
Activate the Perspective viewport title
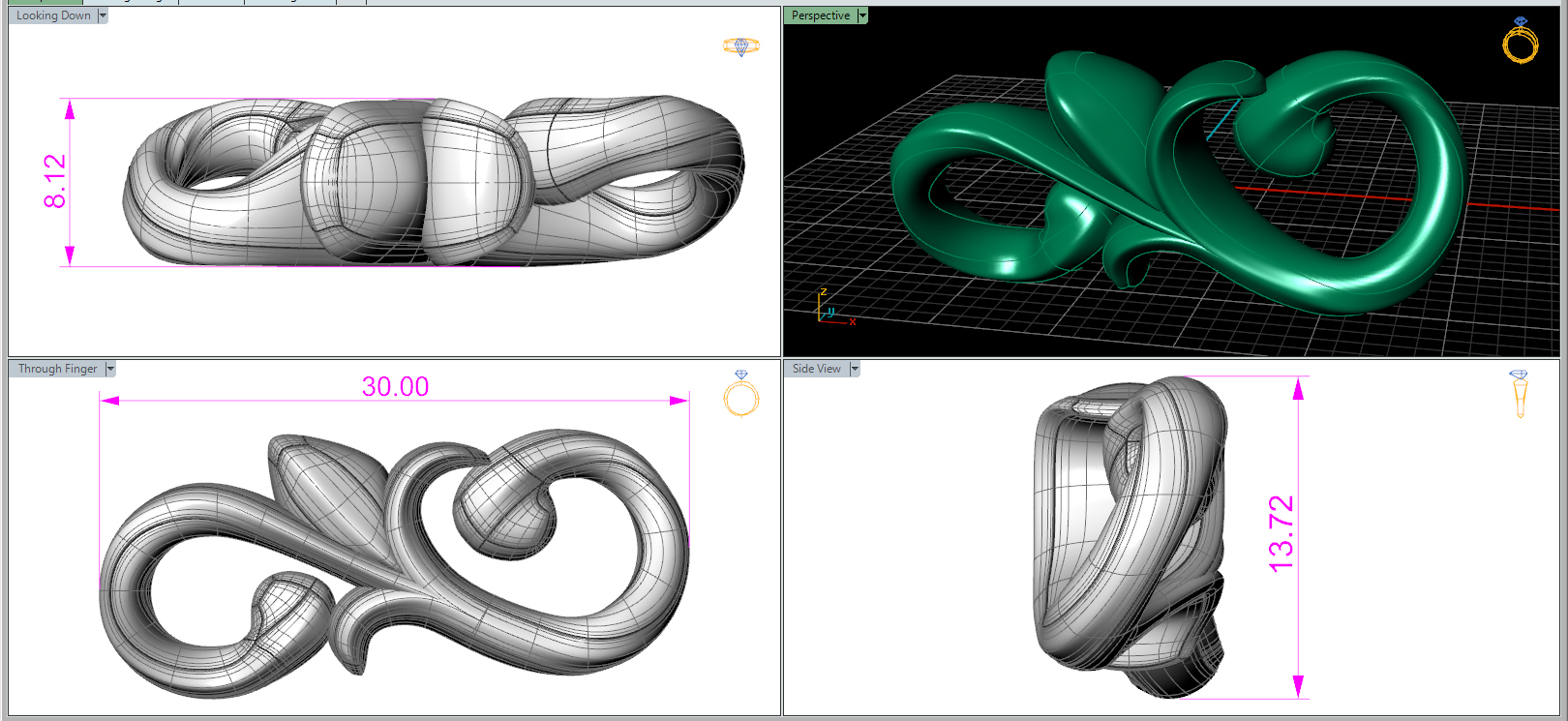(821, 15)
